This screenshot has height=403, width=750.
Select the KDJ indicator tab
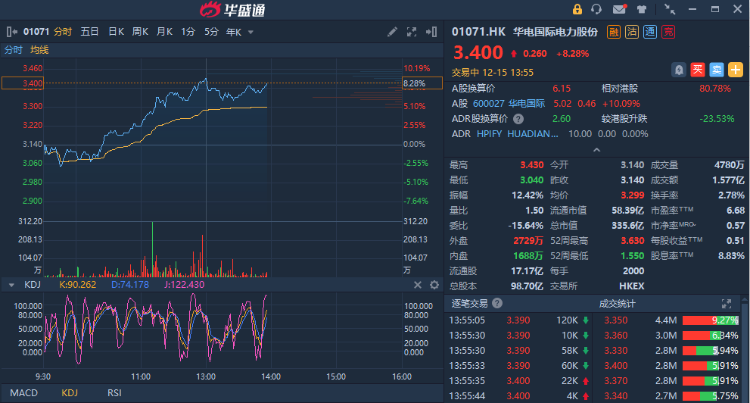click(x=69, y=393)
